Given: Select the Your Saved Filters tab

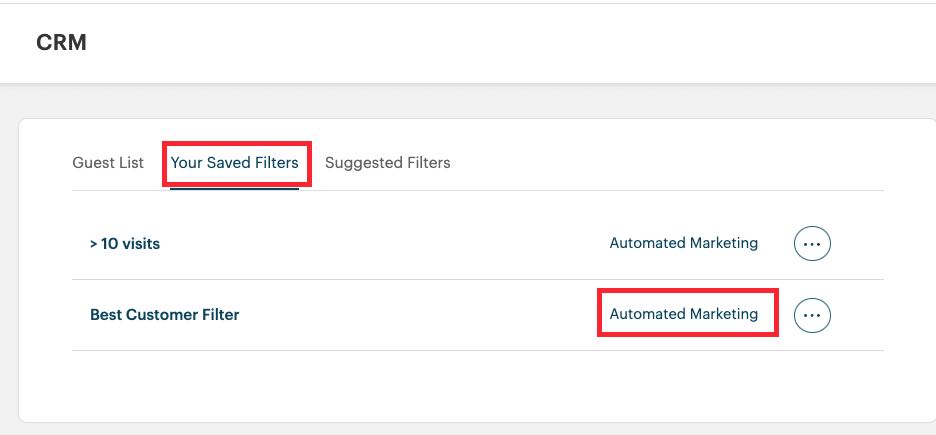Looking at the screenshot, I should [x=235, y=162].
